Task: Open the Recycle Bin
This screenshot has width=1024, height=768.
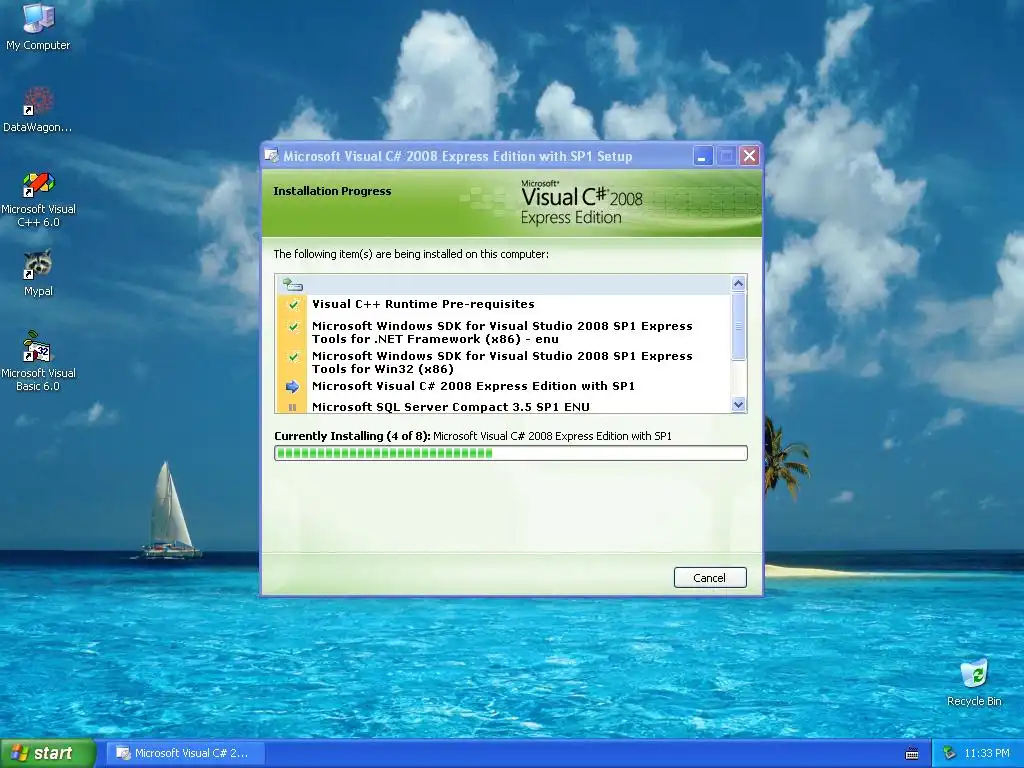Action: pos(974,682)
